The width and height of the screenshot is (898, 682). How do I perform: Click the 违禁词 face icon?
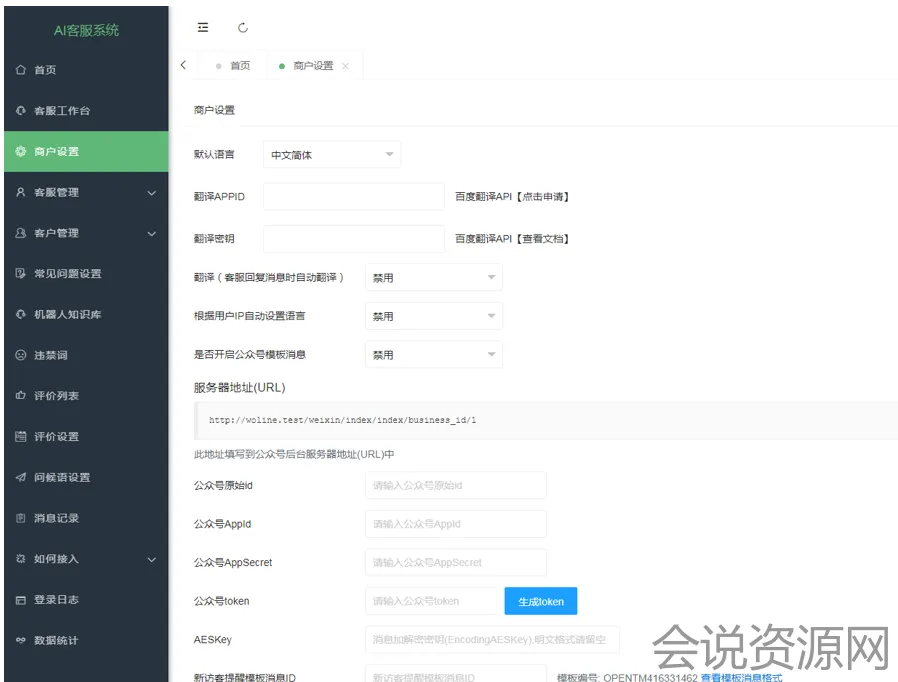[x=20, y=355]
